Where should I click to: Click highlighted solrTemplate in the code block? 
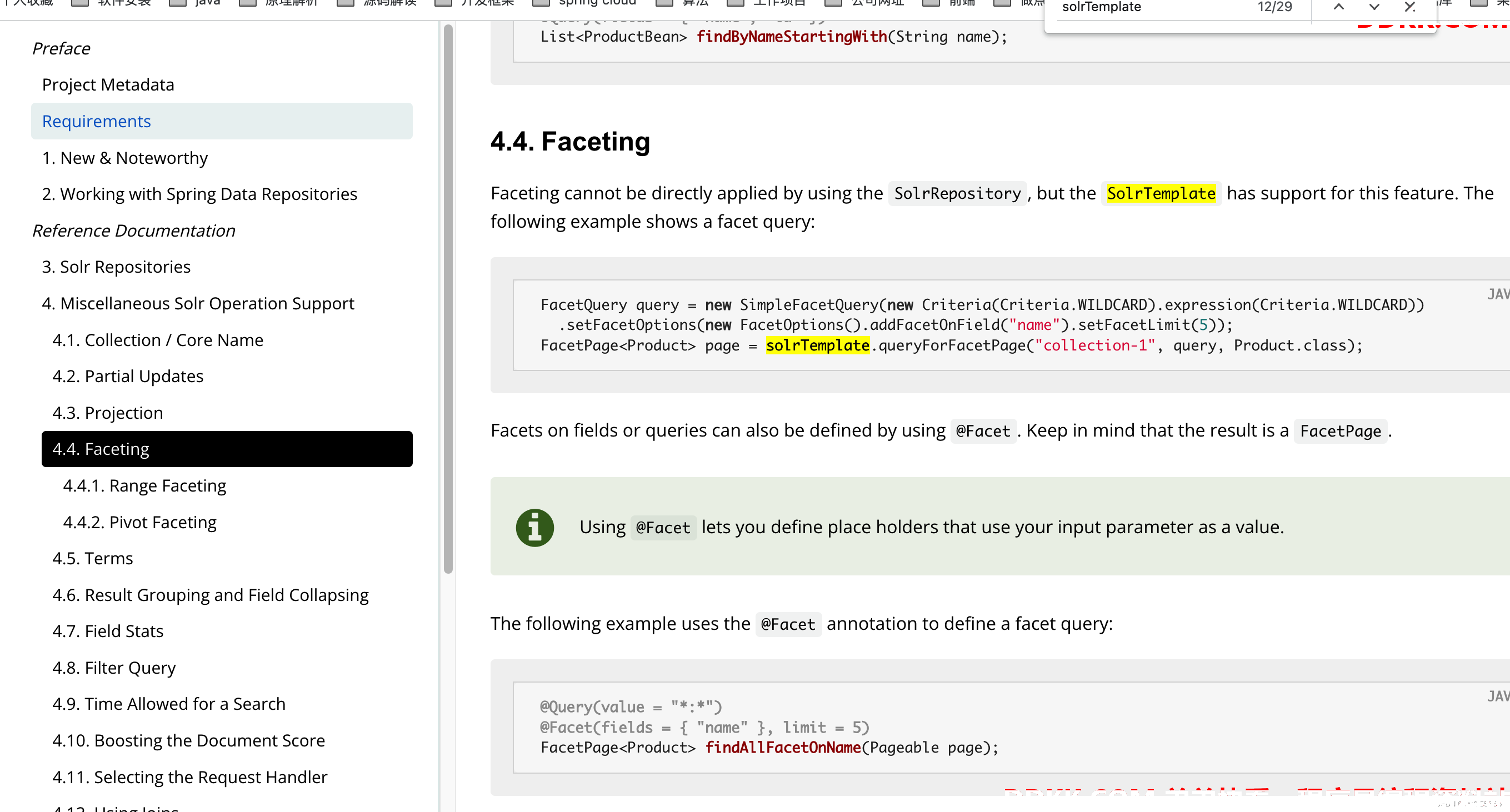[x=817, y=345]
